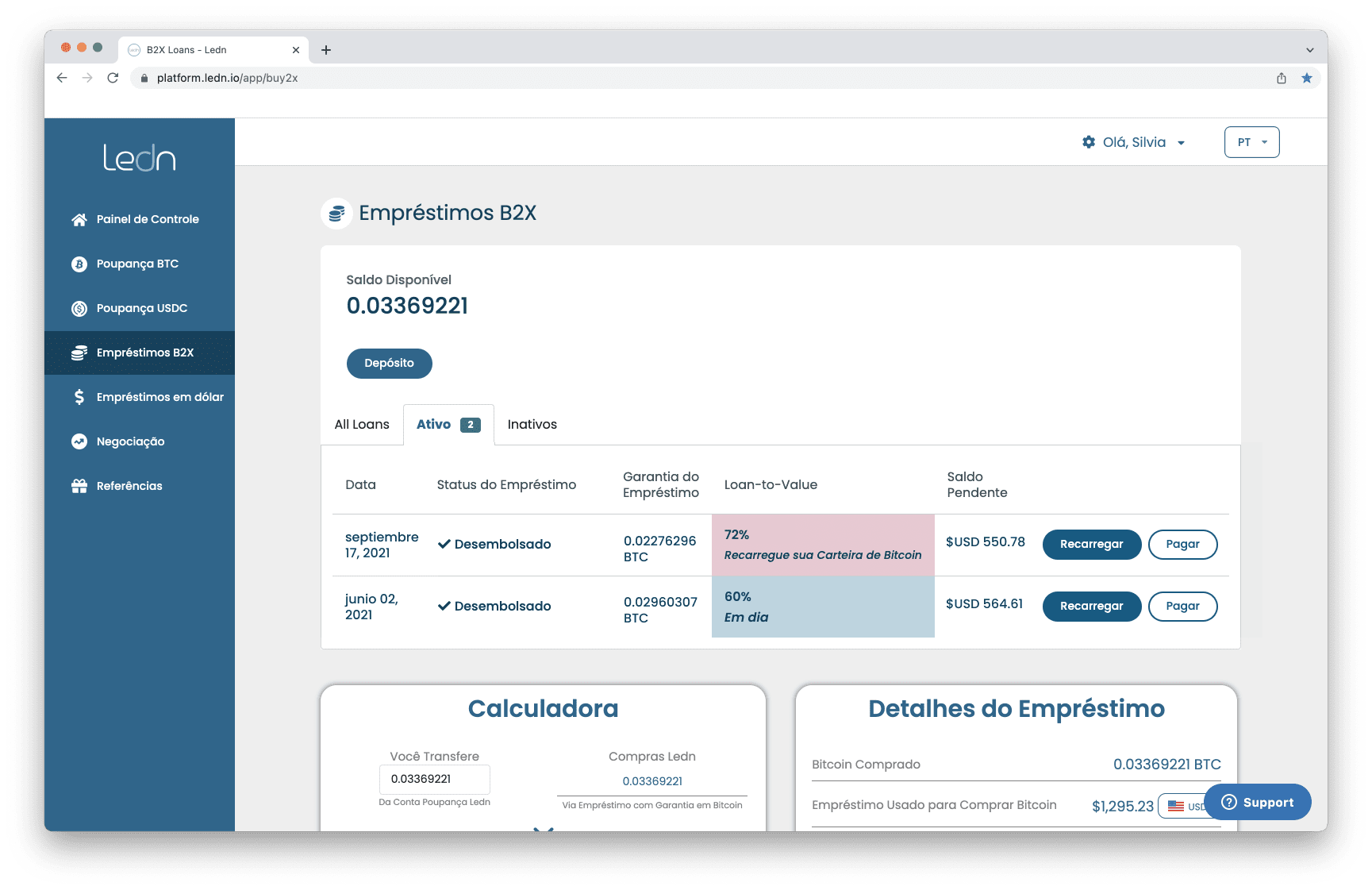This screenshot has width=1372, height=894.
Task: Go back with the browser back arrow
Action: (x=62, y=78)
